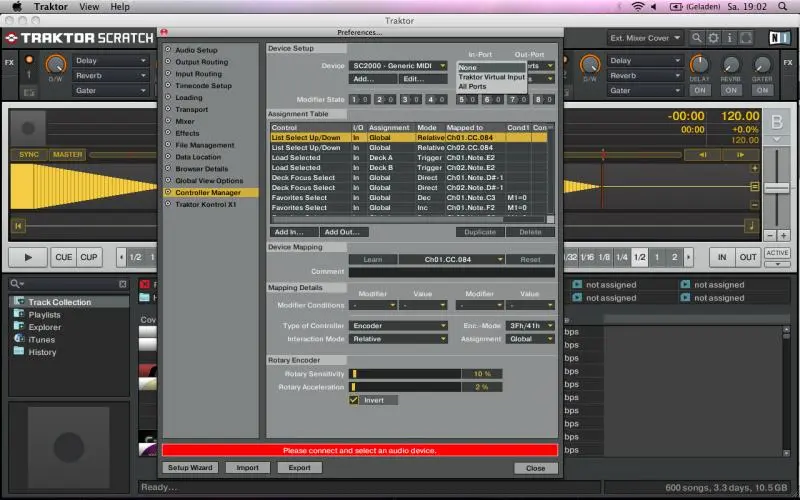Select Audio Setup in preferences list
Viewport: 800px width, 500px height.
196,50
